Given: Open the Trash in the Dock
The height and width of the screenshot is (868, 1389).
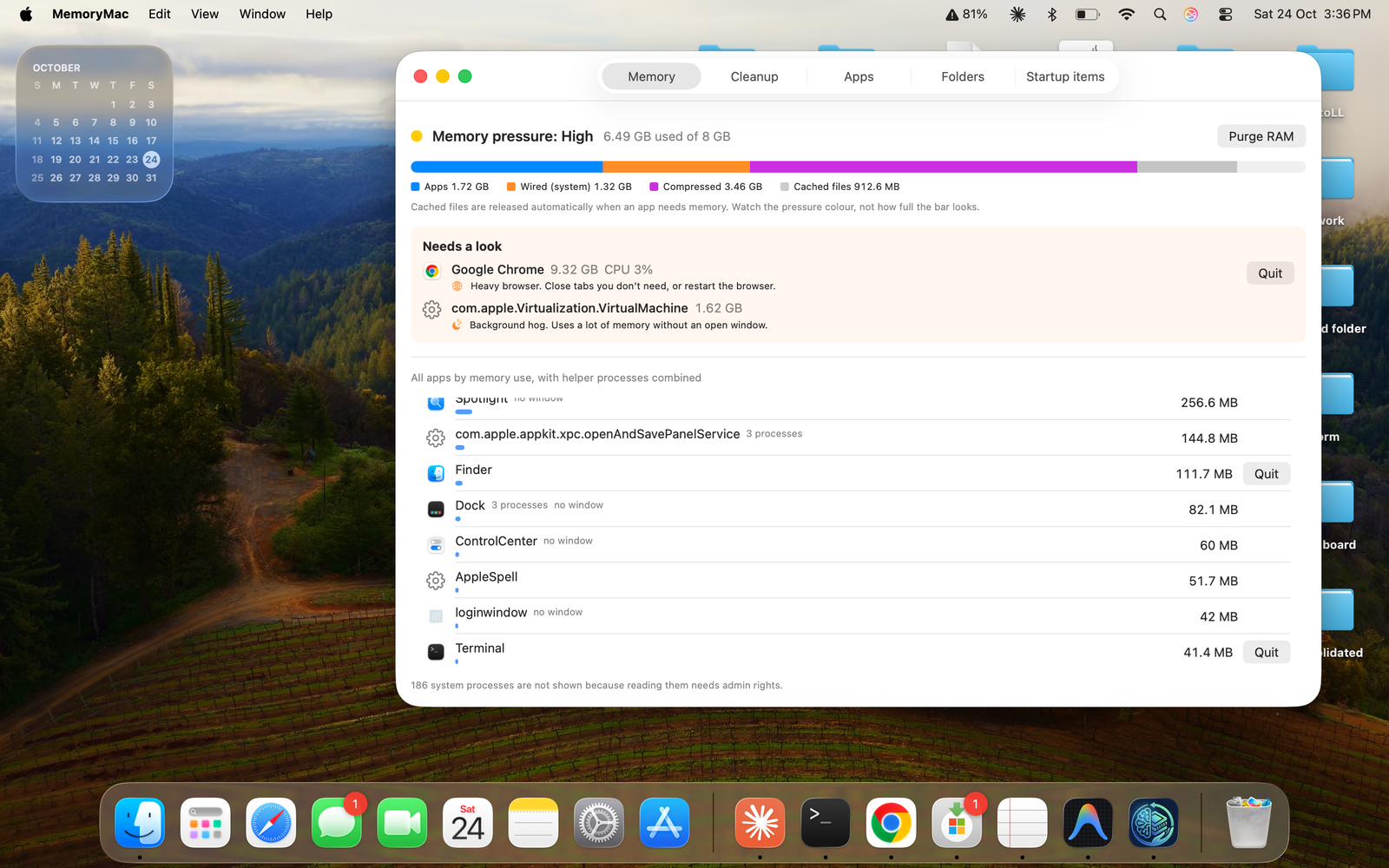Looking at the screenshot, I should click(1248, 823).
